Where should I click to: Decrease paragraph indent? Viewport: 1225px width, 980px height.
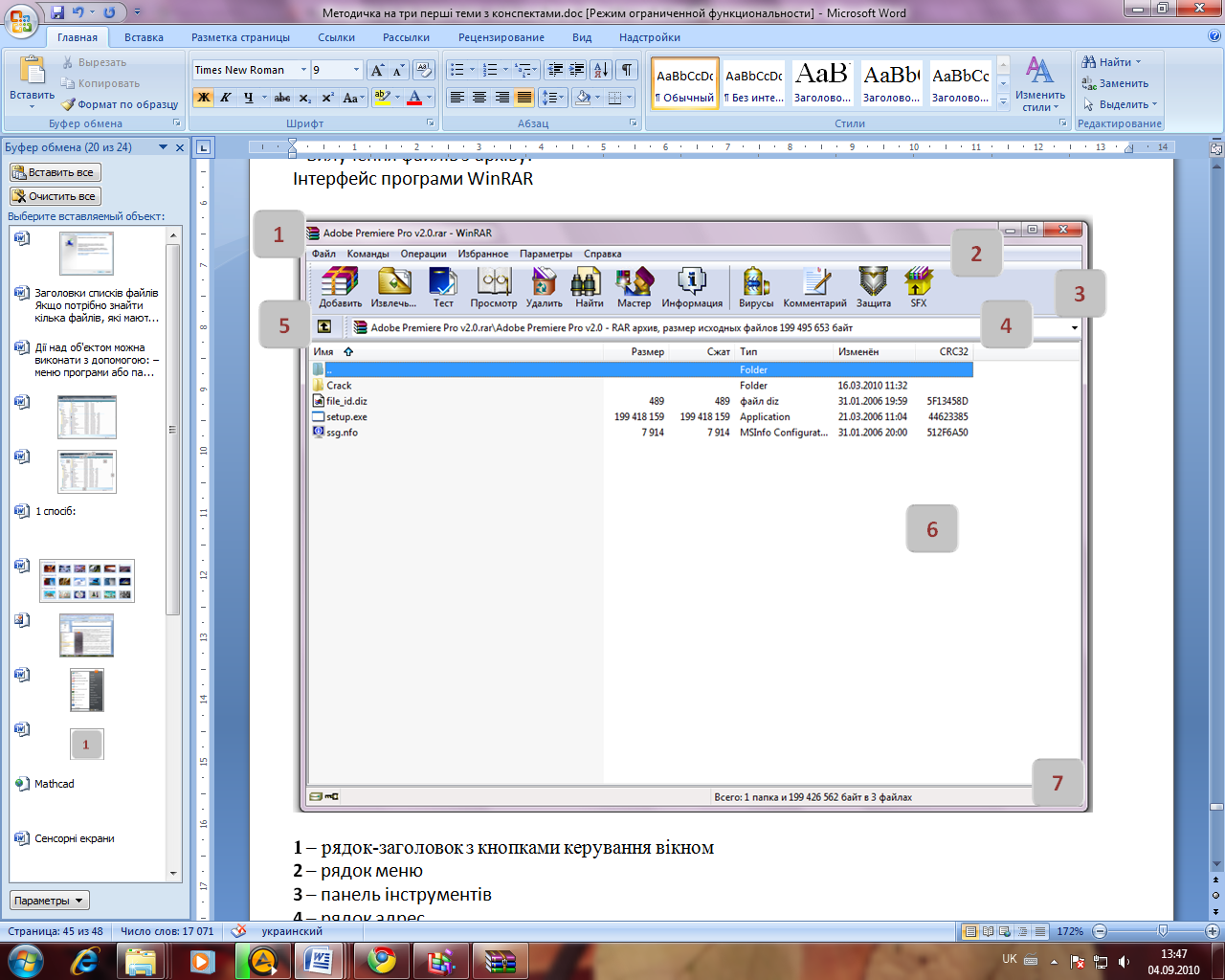coord(555,70)
